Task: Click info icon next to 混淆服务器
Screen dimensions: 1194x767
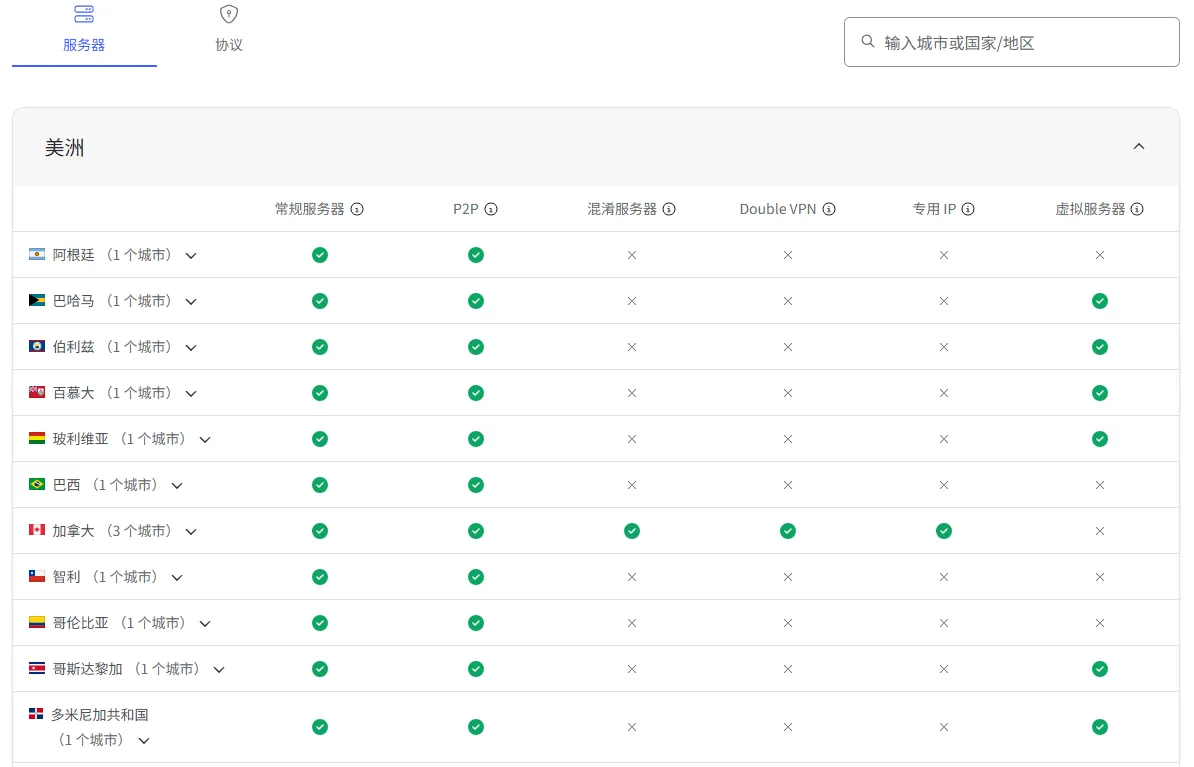Action: click(669, 210)
